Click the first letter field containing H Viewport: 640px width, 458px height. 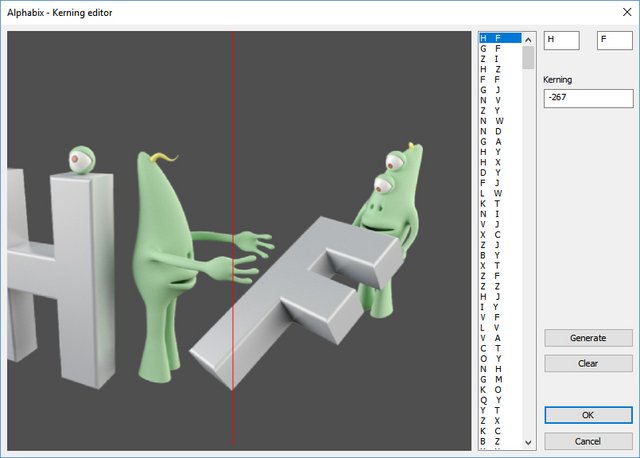click(x=562, y=40)
